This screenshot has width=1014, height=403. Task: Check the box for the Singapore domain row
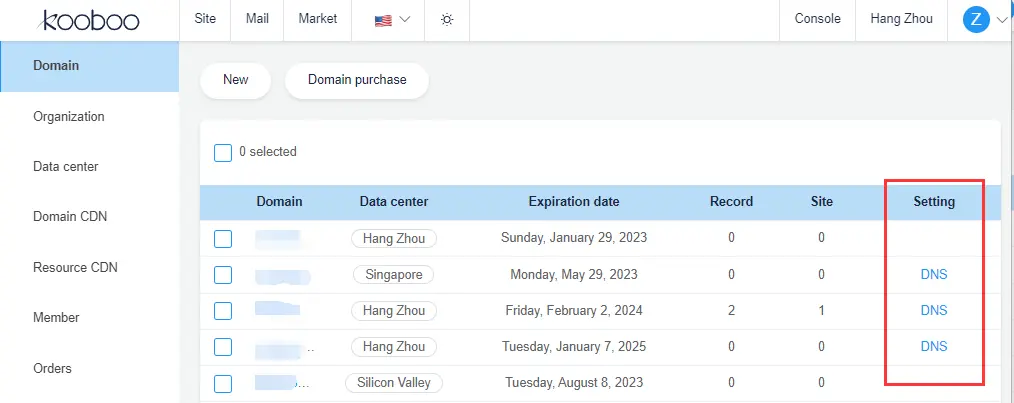[x=223, y=274]
